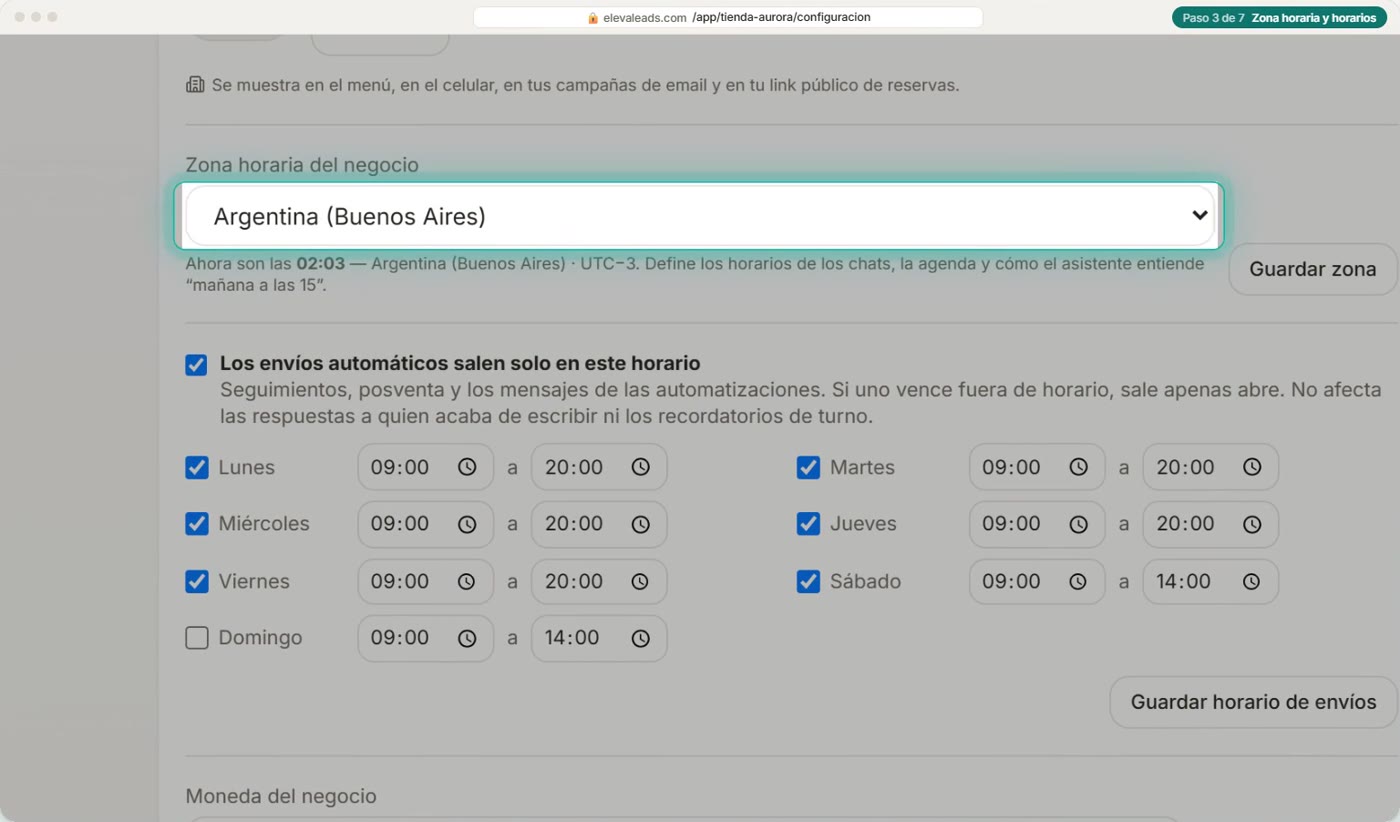Viewport: 1400px width, 822px height.
Task: Click the Paso 3 de 7 step badge
Action: coord(1279,18)
